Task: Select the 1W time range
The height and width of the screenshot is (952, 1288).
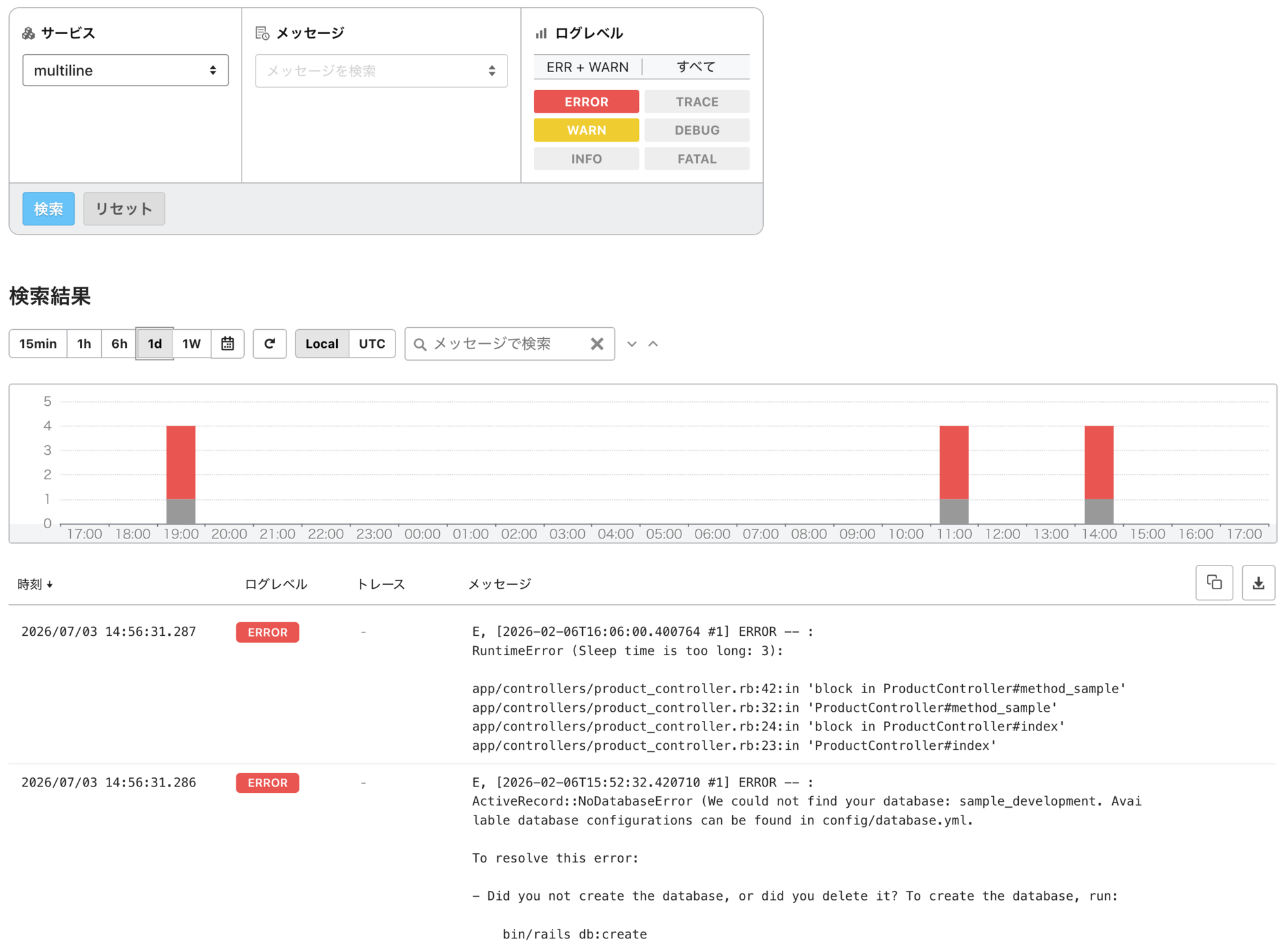Action: coord(191,344)
